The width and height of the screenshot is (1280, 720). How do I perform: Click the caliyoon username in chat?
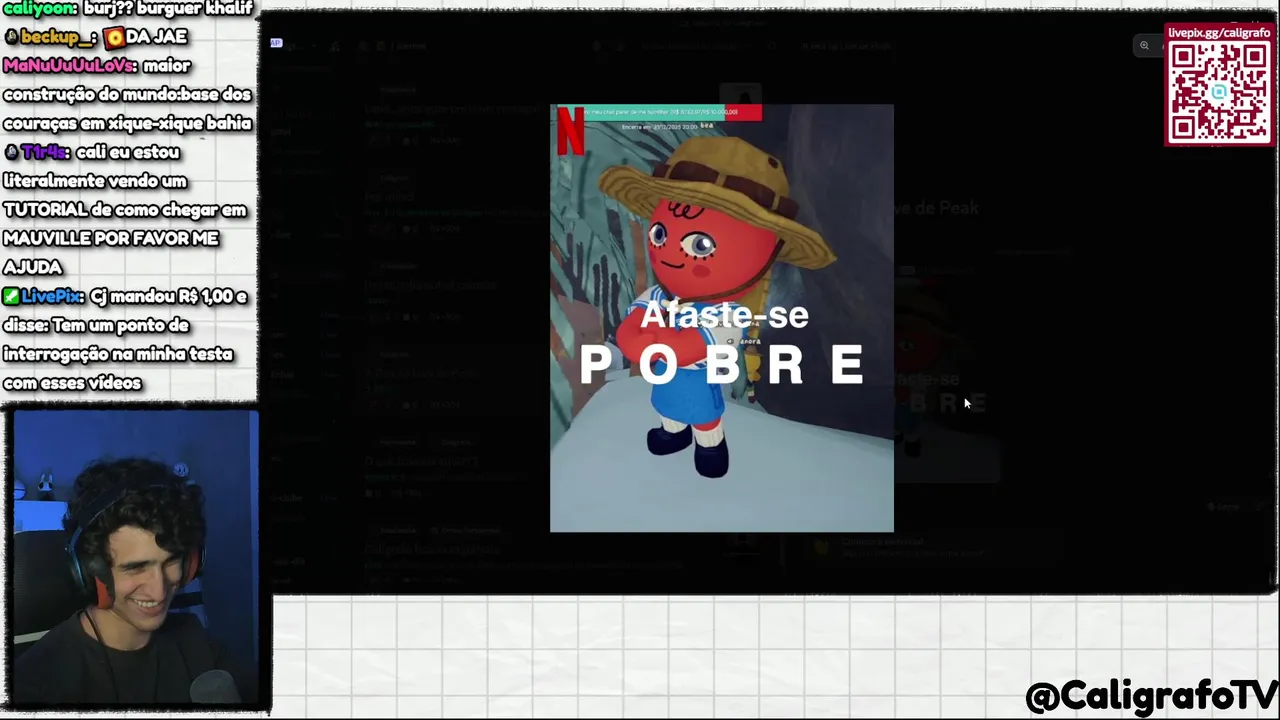38,8
